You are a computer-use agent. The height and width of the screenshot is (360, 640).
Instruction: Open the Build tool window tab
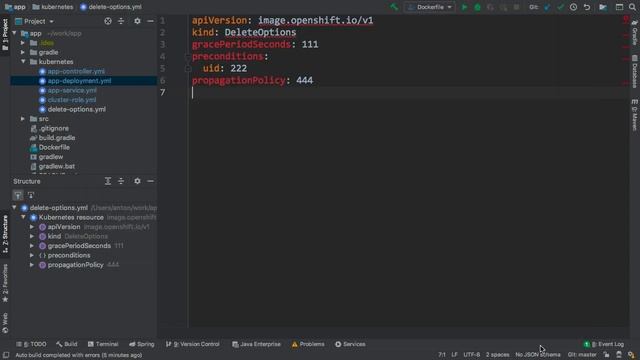coord(67,344)
